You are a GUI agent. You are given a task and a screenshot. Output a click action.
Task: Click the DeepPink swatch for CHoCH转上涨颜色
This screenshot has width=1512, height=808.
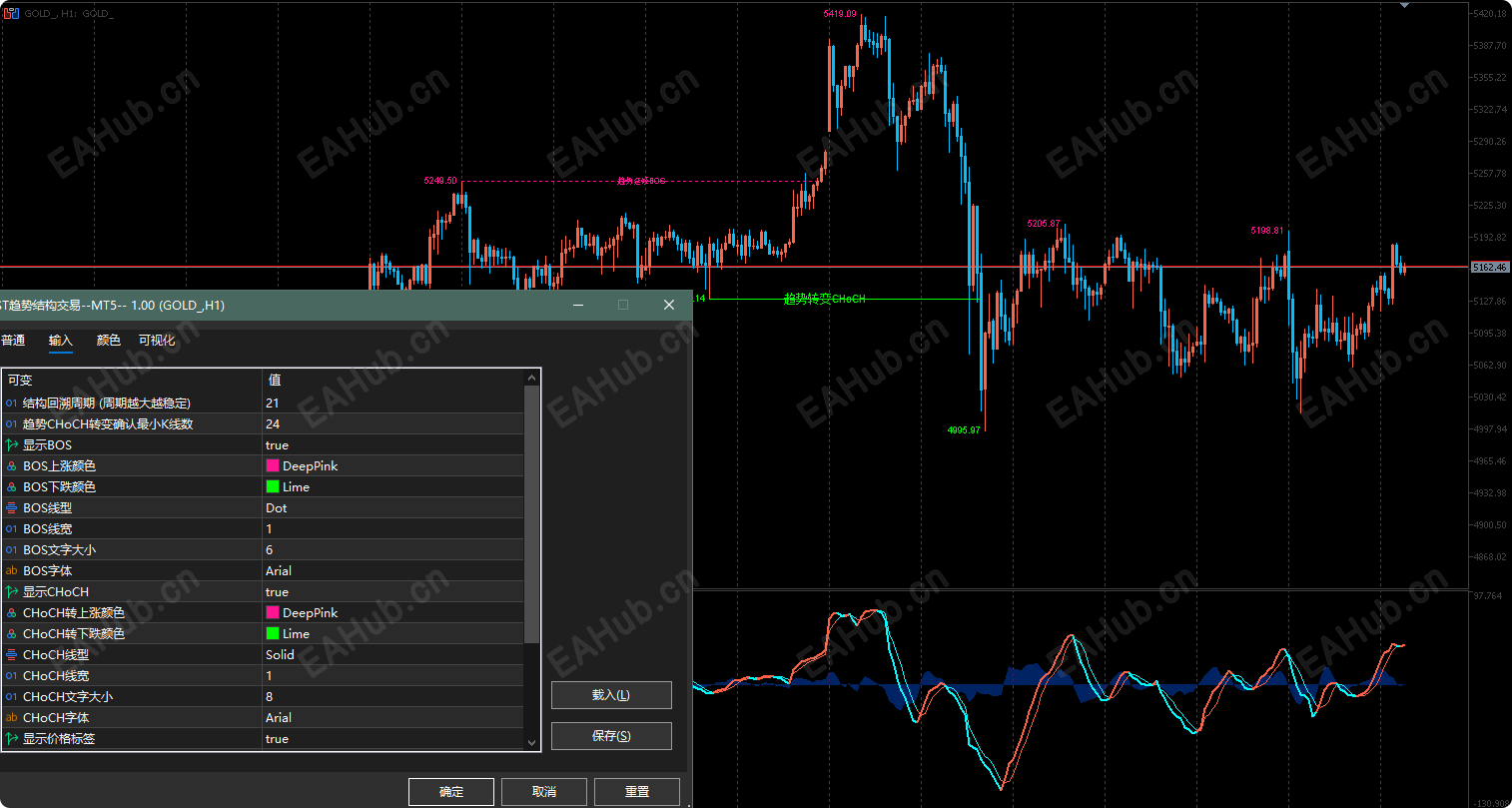[273, 613]
